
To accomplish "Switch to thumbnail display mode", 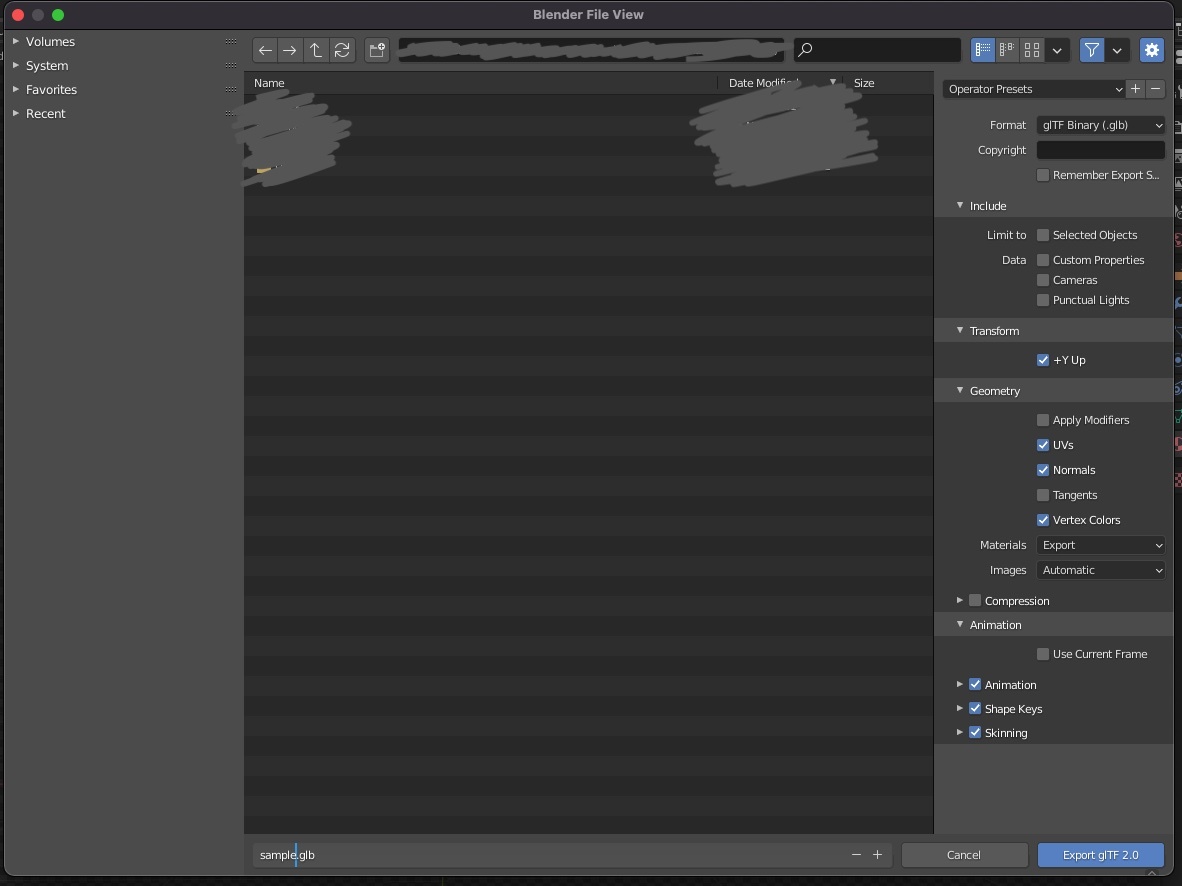I will [x=1032, y=51].
